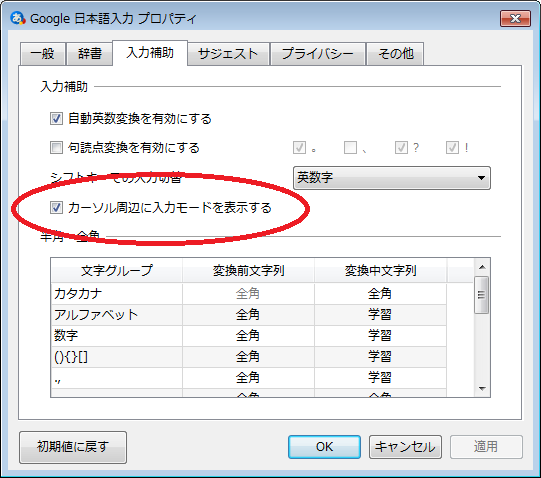This screenshot has width=541, height=478.
Task: Go to the プライバシー tab
Action: 318,54
